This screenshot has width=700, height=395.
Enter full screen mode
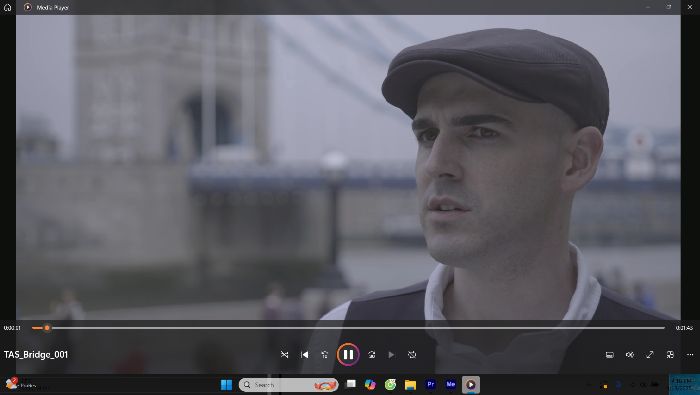coord(650,354)
